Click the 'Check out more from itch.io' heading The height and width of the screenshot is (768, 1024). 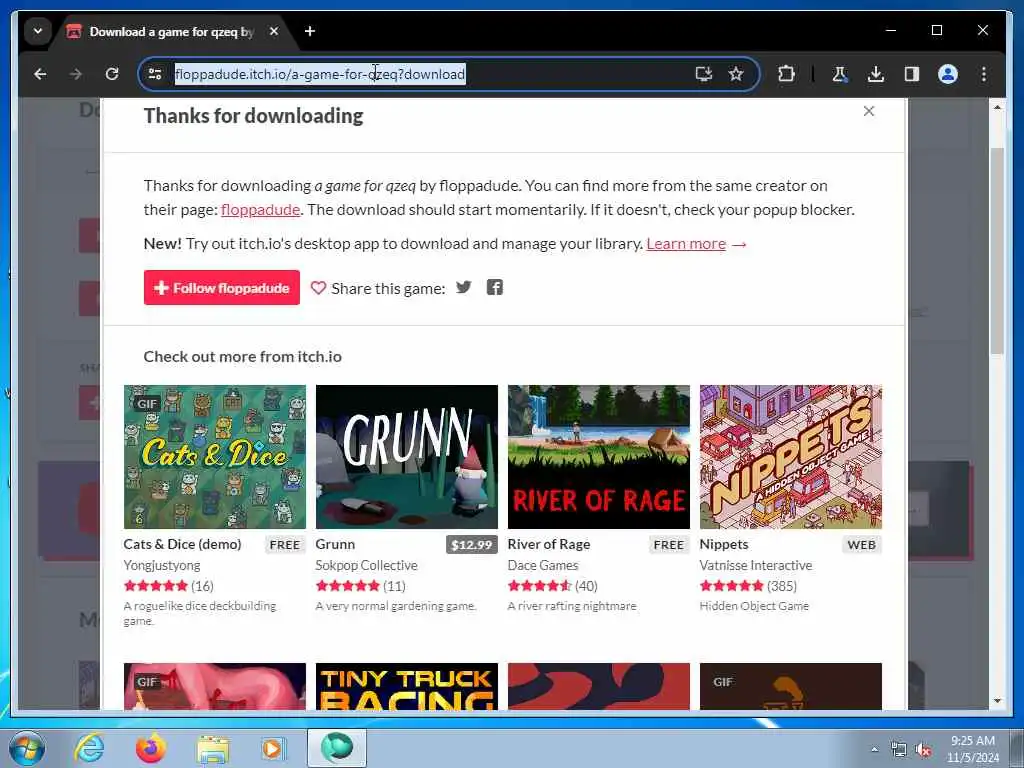click(x=242, y=357)
